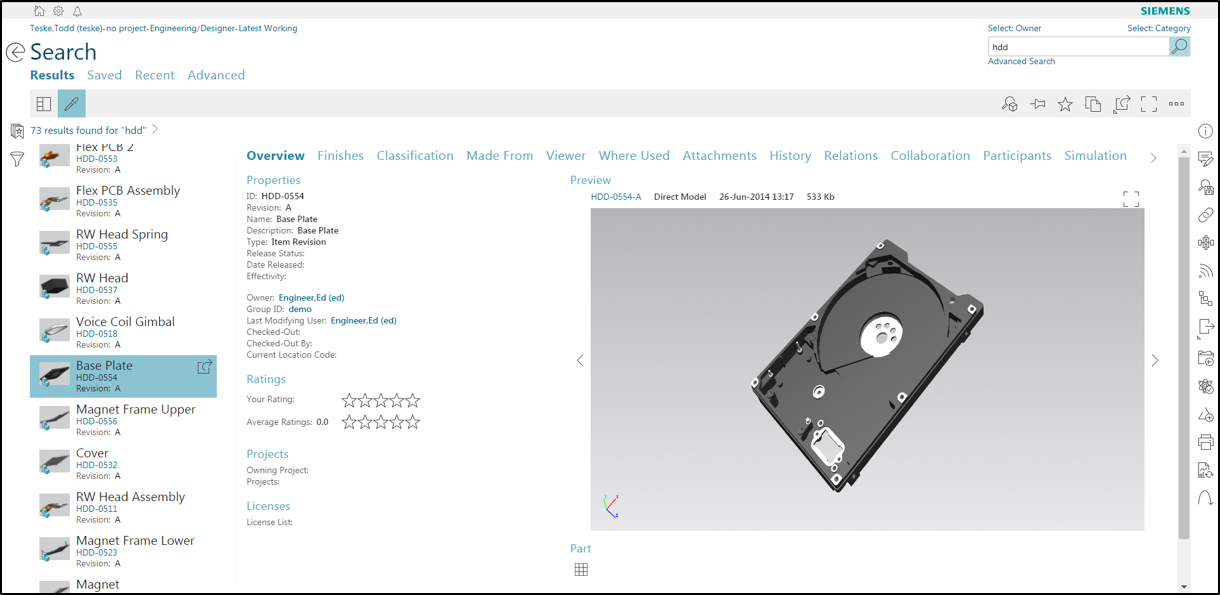Open the table view icon under Part
Viewport: 1220px width, 595px height.
[x=581, y=569]
